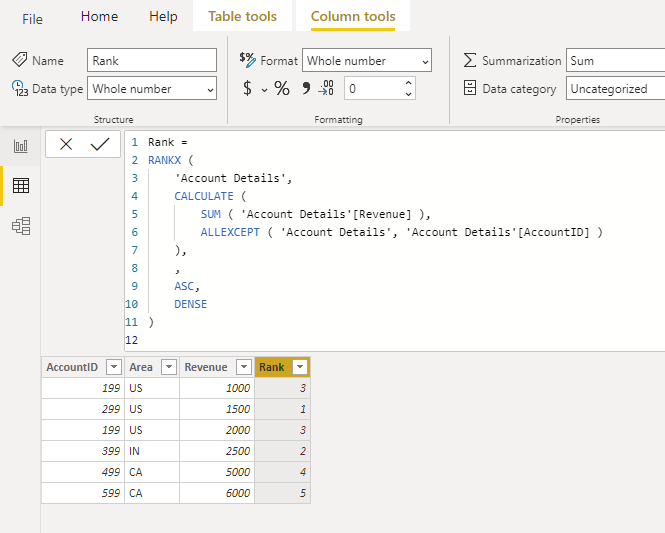This screenshot has height=533, width=665.
Task: Click the Area cell showing IN
Action: 152,451
